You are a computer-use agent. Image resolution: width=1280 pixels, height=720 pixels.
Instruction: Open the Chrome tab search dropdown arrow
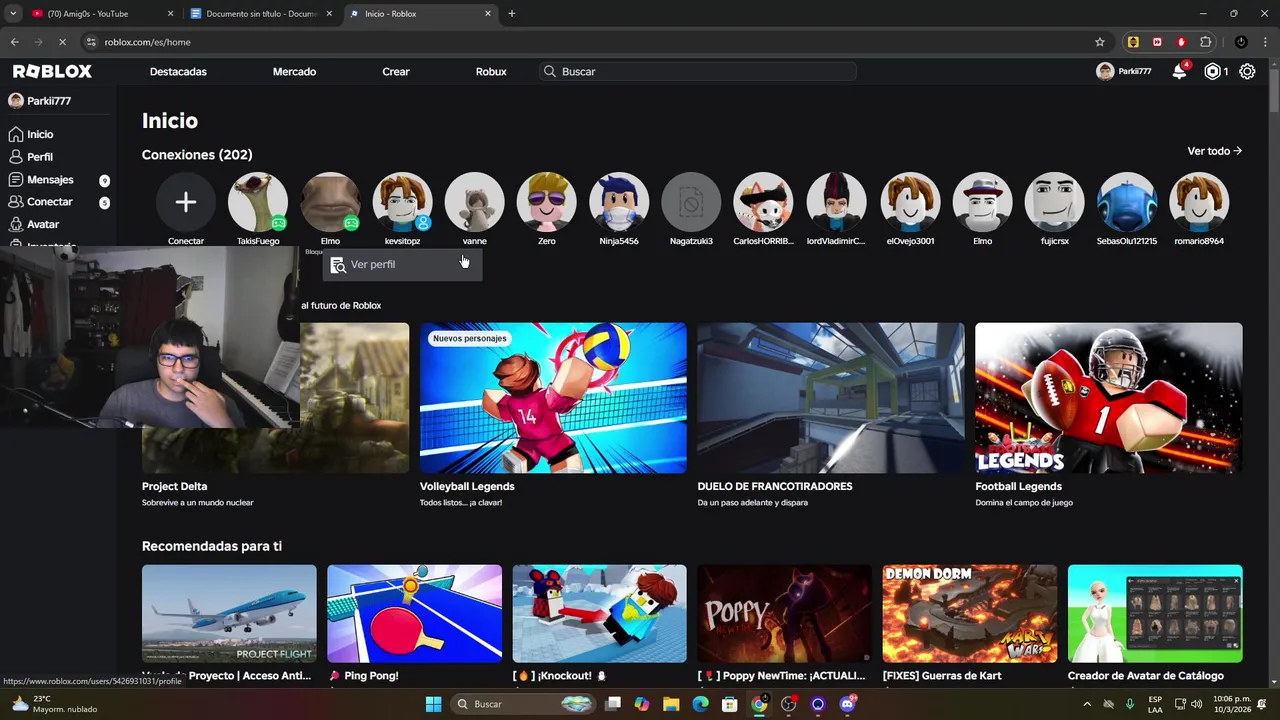[13, 14]
